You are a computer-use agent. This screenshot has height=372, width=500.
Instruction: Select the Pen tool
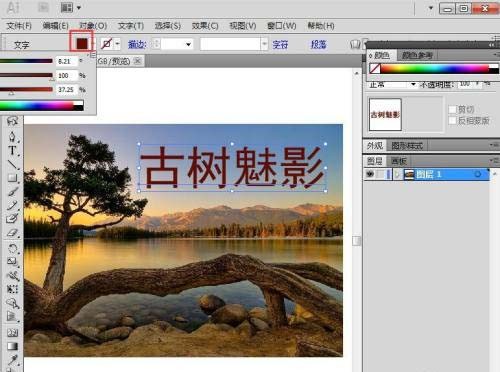click(12, 137)
